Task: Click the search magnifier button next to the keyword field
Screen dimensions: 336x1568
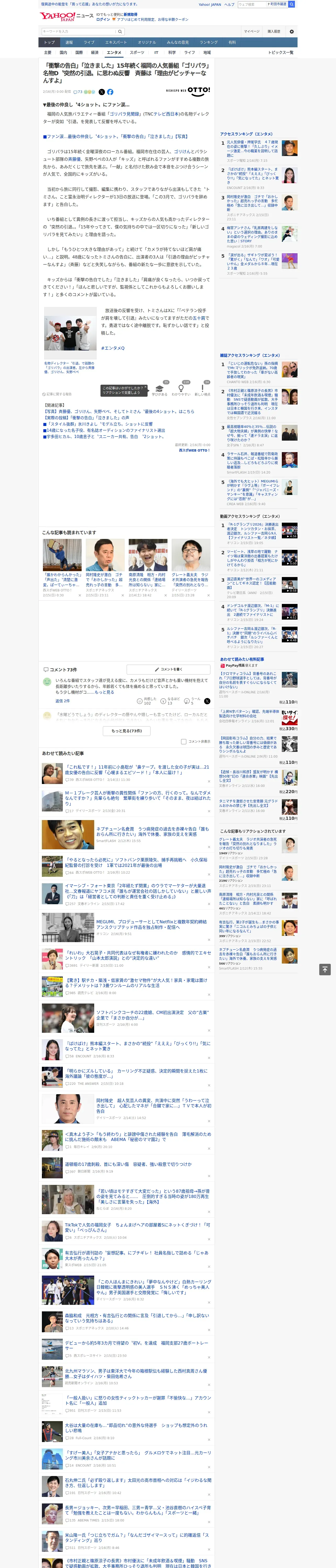Action: coord(120,32)
